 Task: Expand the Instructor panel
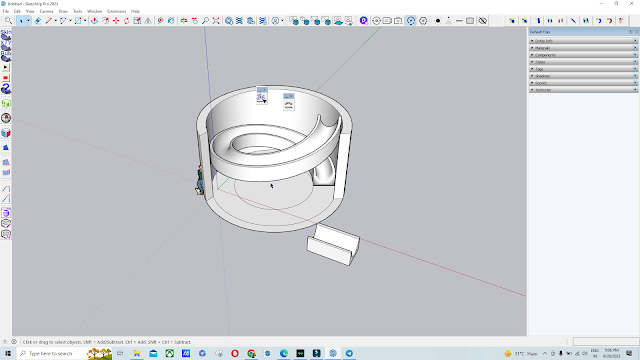(584, 89)
